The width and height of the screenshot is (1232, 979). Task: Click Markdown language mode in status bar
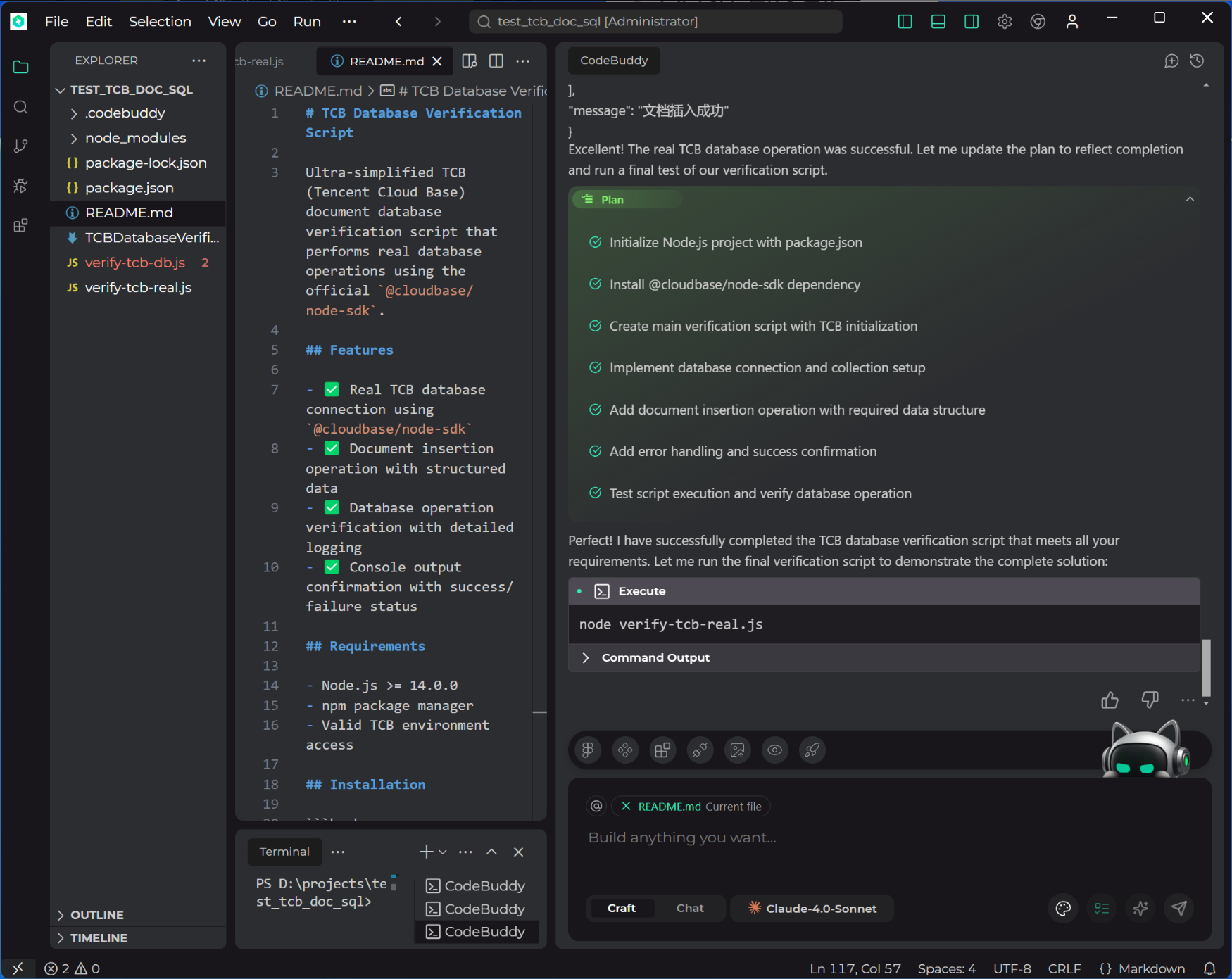tap(1152, 968)
